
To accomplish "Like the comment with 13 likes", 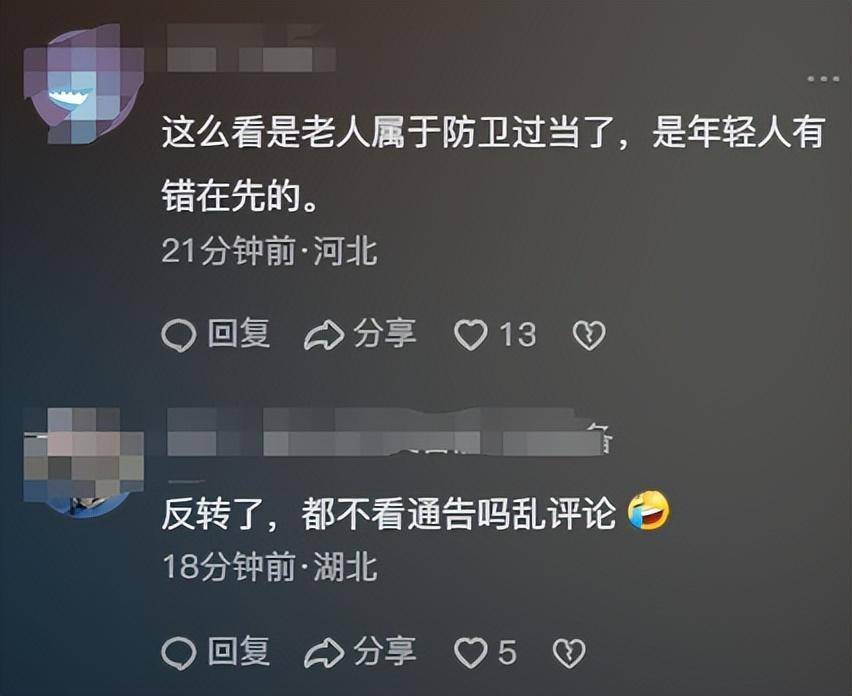I will coord(471,335).
